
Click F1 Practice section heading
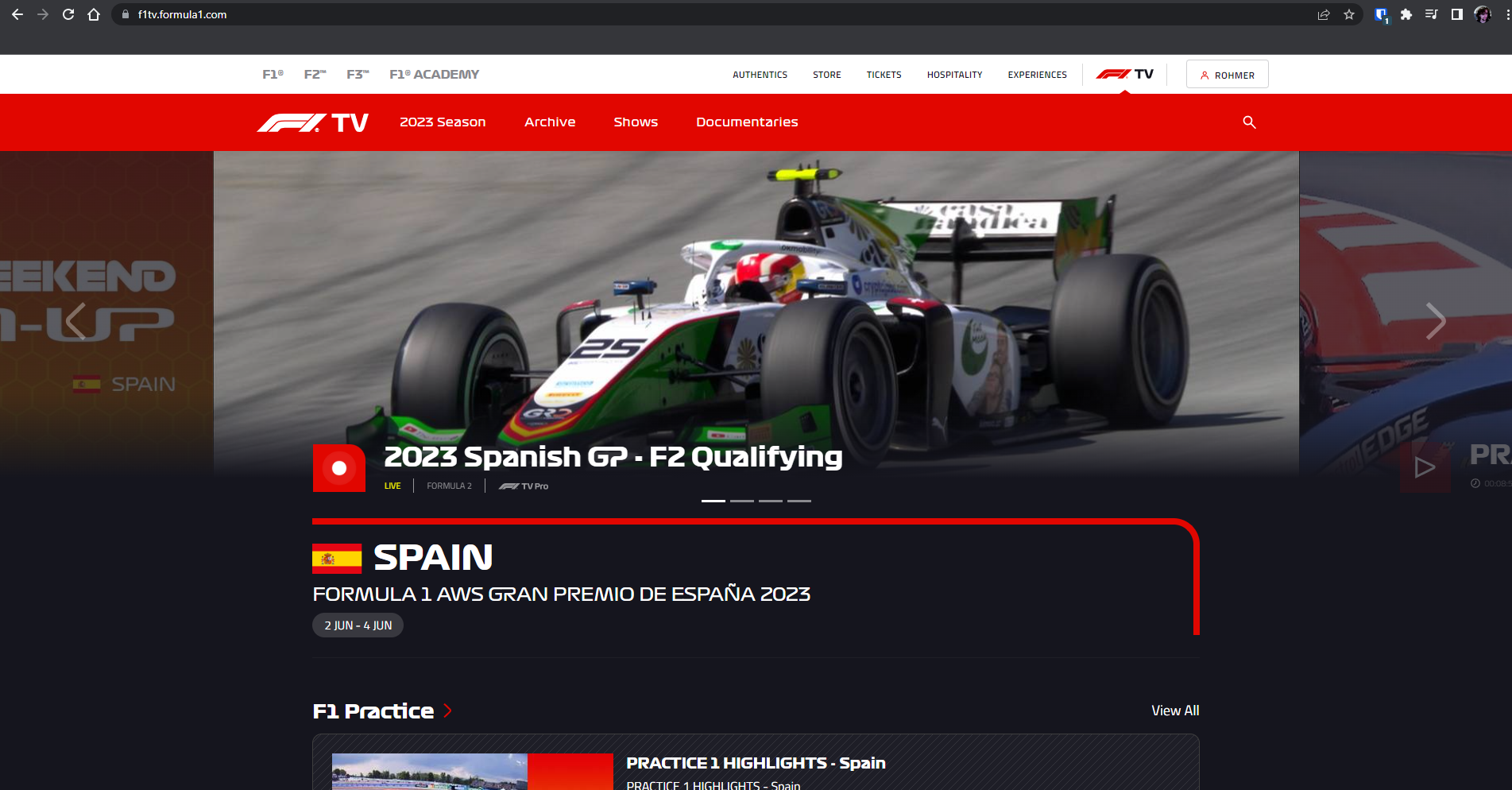pos(373,711)
